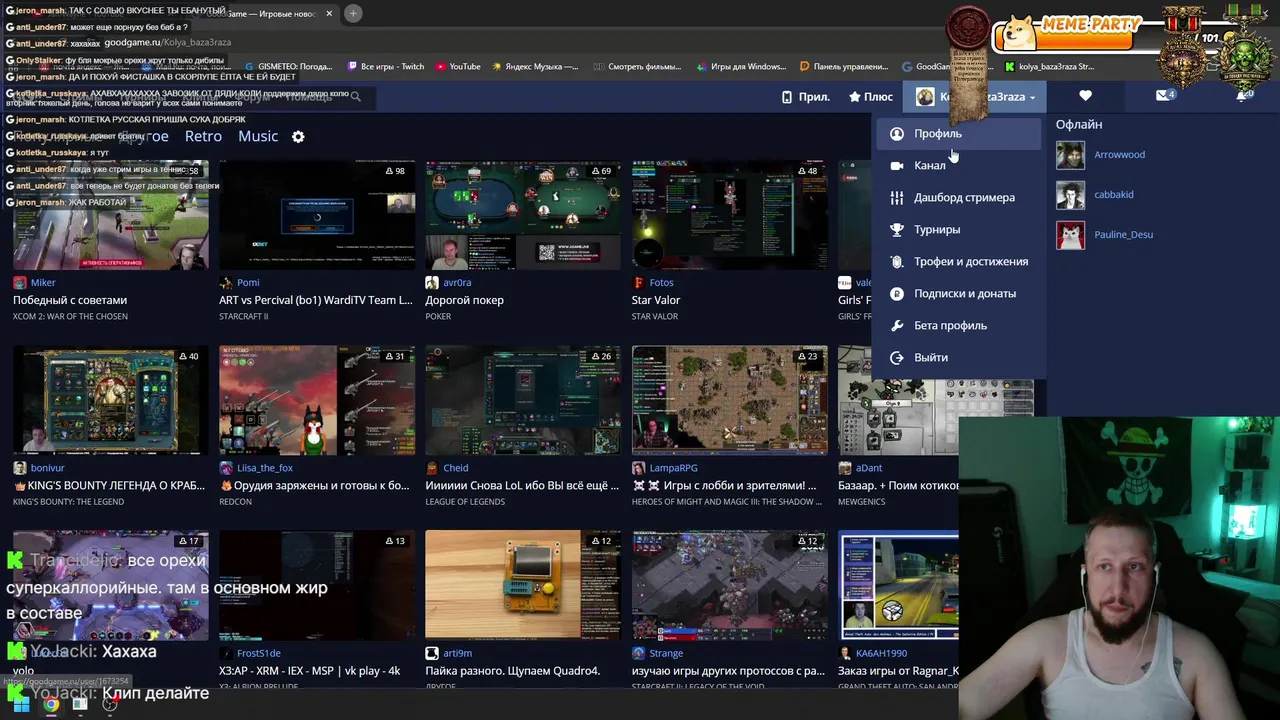The image size is (1280, 720).
Task: Click the Дашборд стримера sliders icon
Action: tap(897, 197)
